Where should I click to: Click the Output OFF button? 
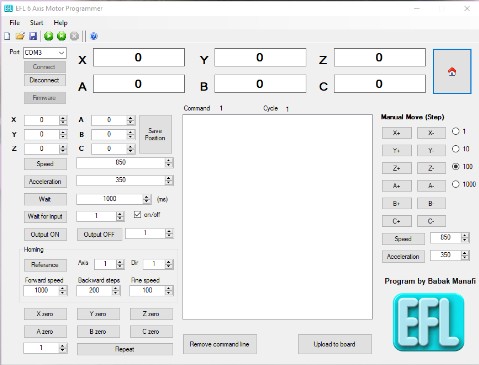pos(99,234)
